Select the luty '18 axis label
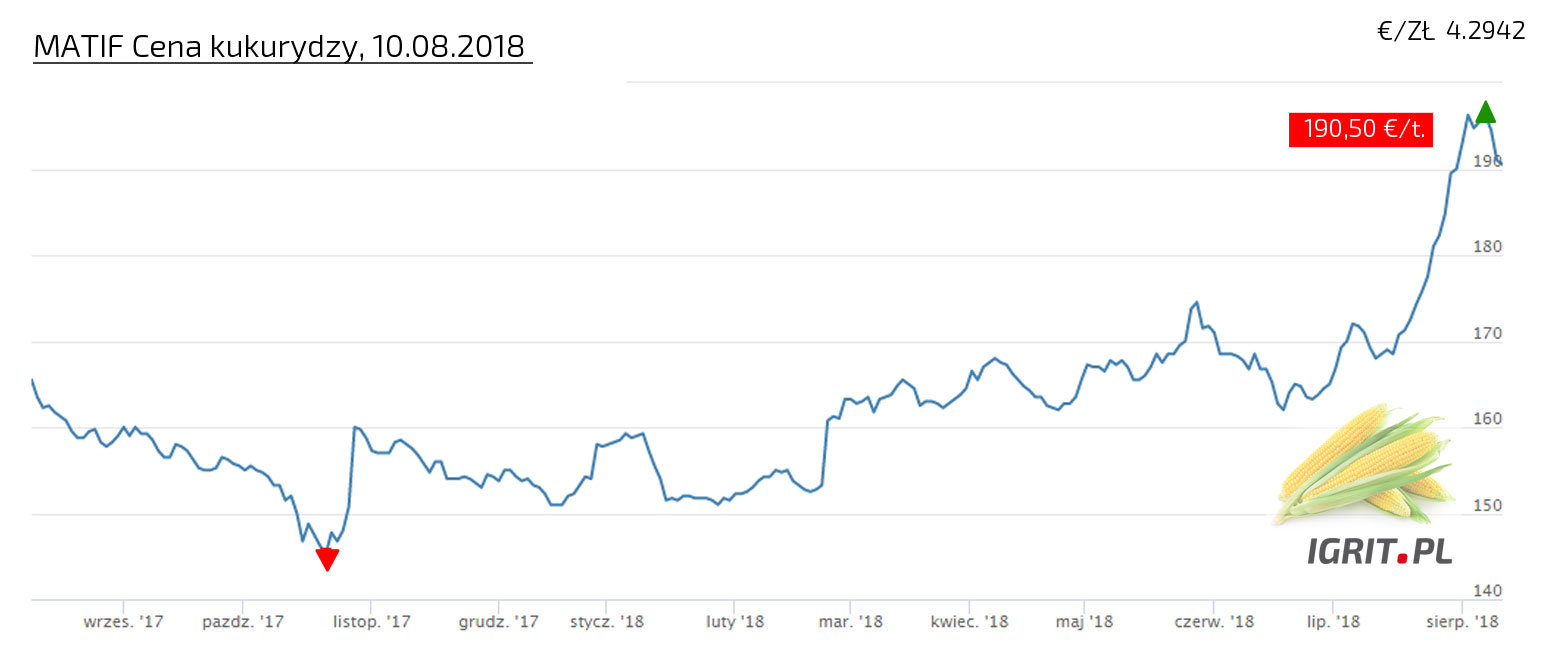1559x662 pixels. coord(735,622)
